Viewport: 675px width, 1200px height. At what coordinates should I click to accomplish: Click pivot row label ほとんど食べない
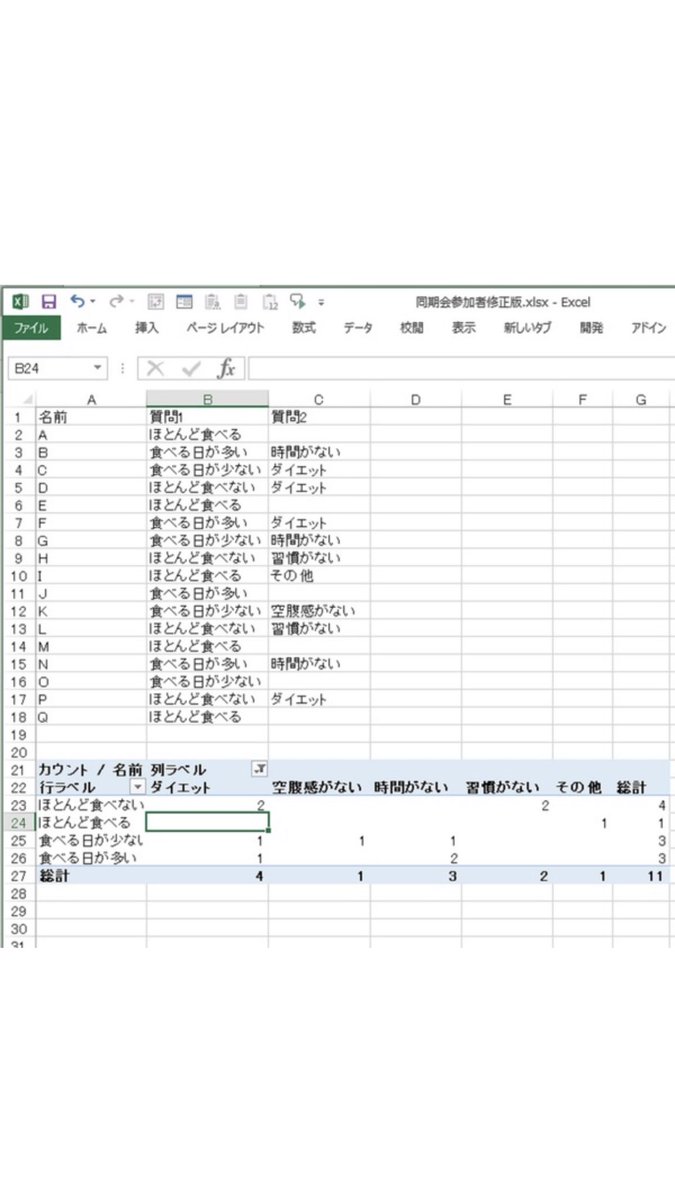pyautogui.click(x=91, y=804)
